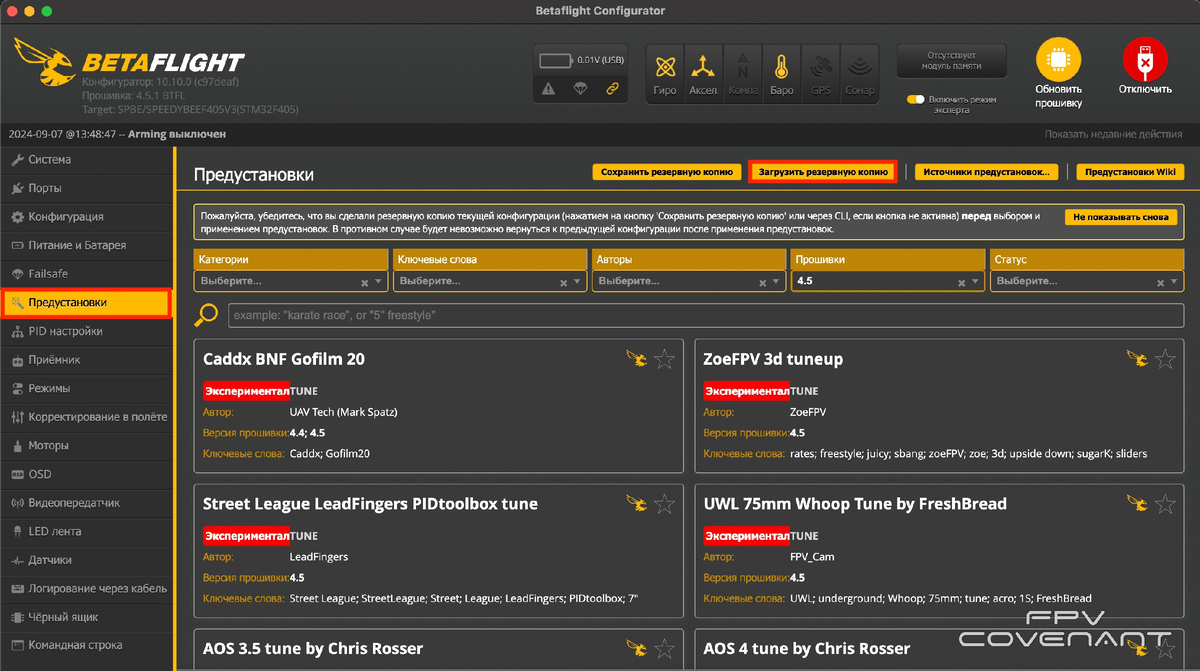Open the Caddx BNF Gofilm 20 preset title

284,359
